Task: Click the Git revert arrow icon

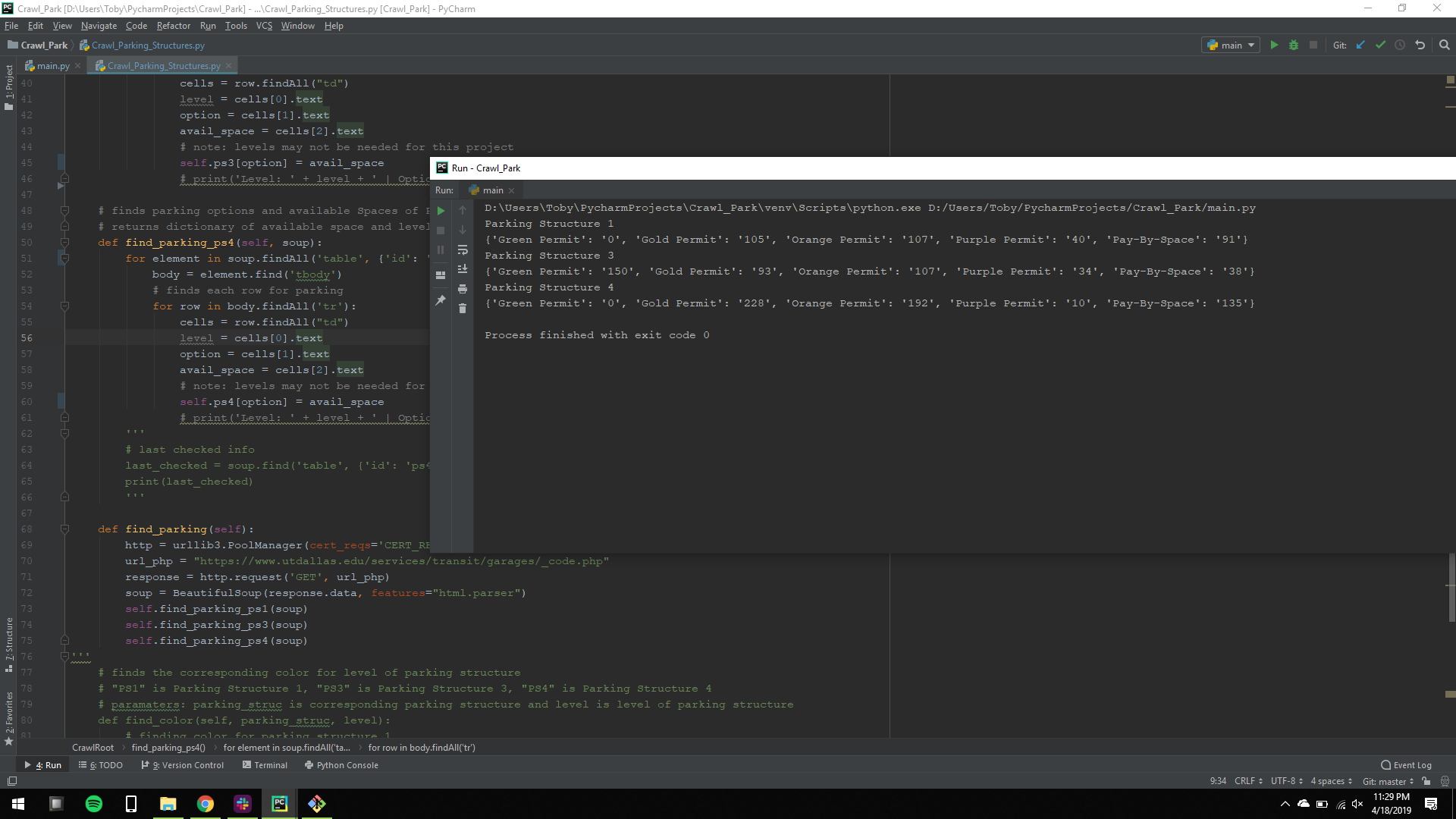Action: (1420, 45)
